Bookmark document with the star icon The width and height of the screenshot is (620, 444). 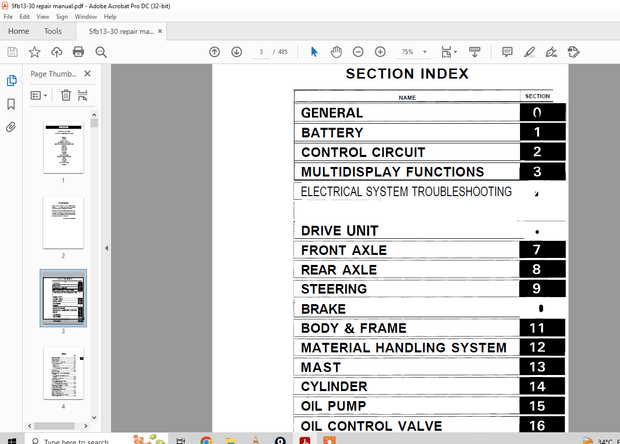(34, 52)
